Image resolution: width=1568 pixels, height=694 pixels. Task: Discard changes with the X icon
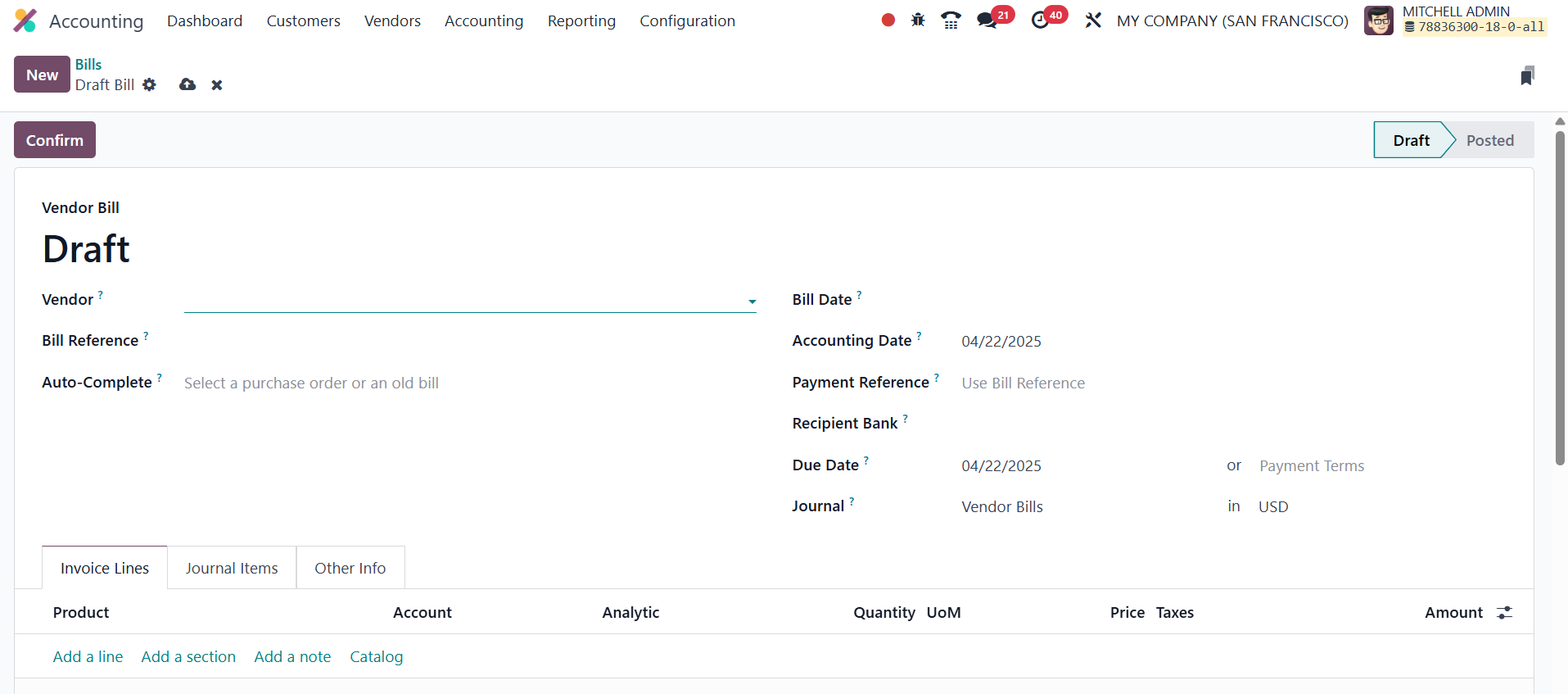[217, 85]
